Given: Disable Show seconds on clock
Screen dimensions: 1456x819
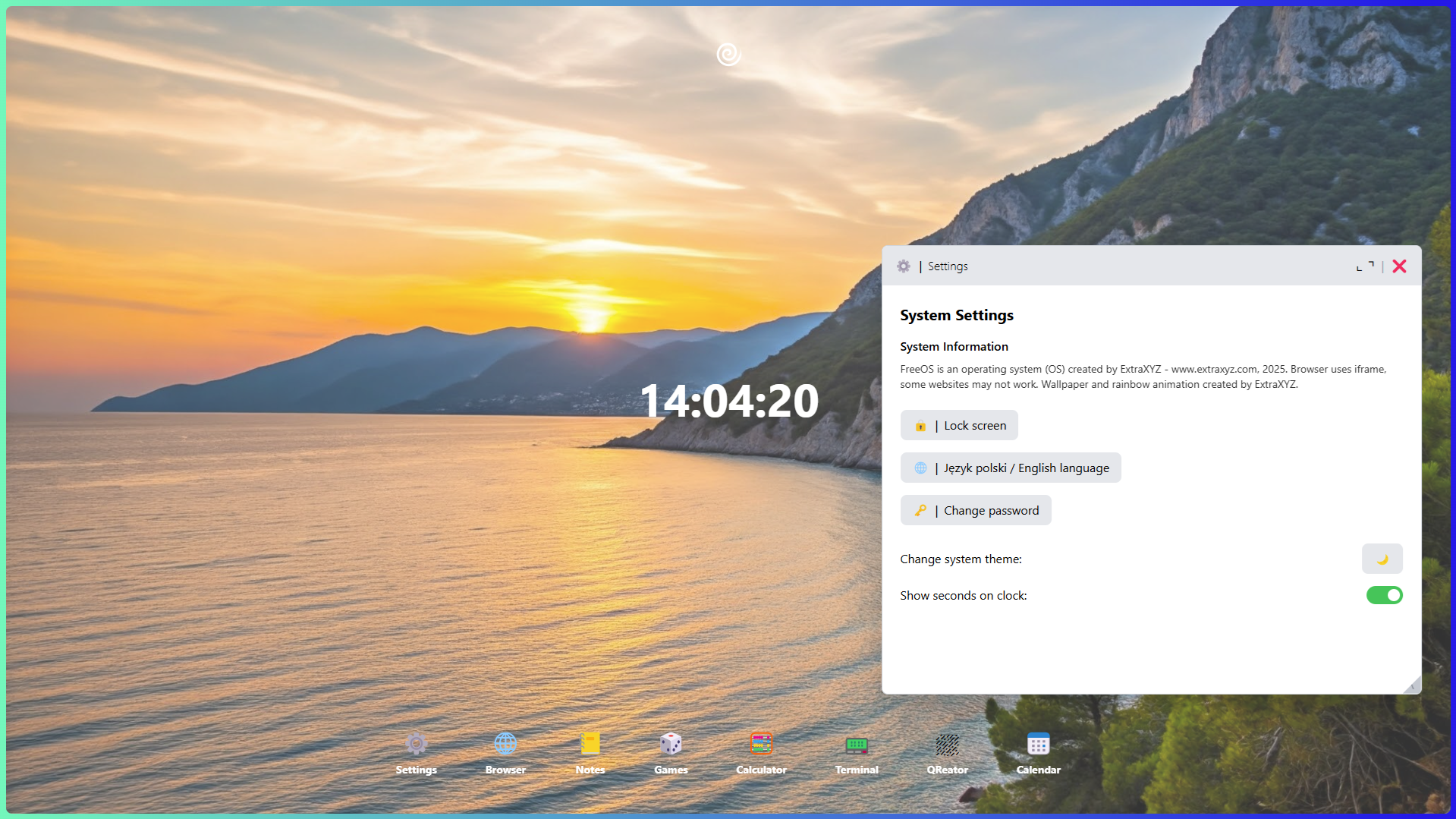Looking at the screenshot, I should [1384, 595].
